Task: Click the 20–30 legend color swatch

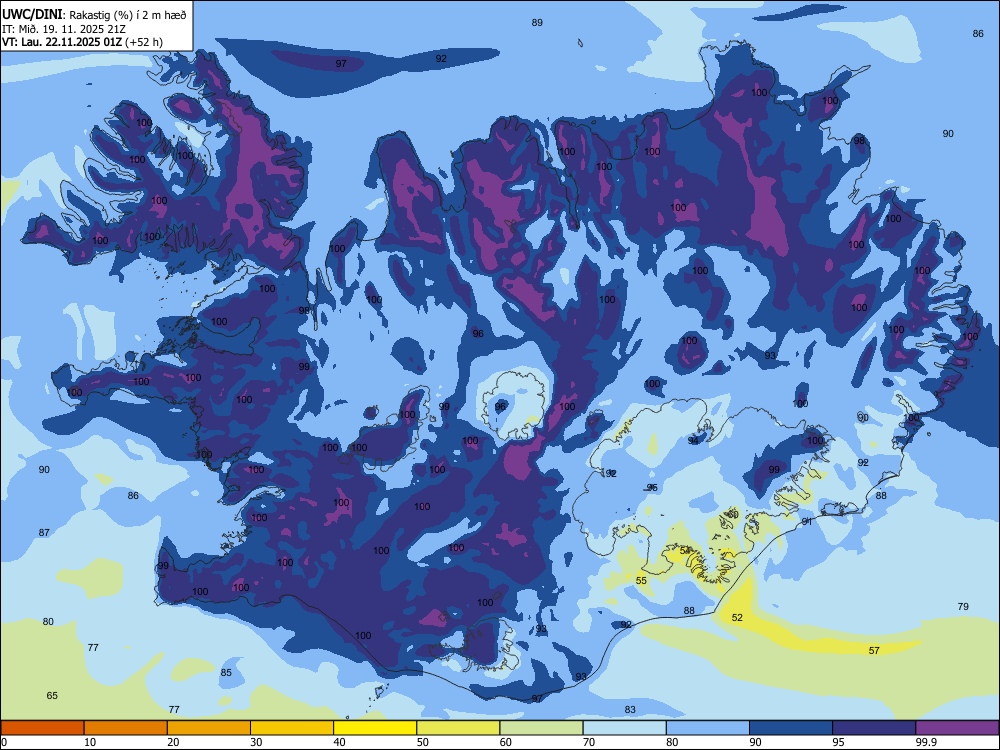Action: point(209,728)
